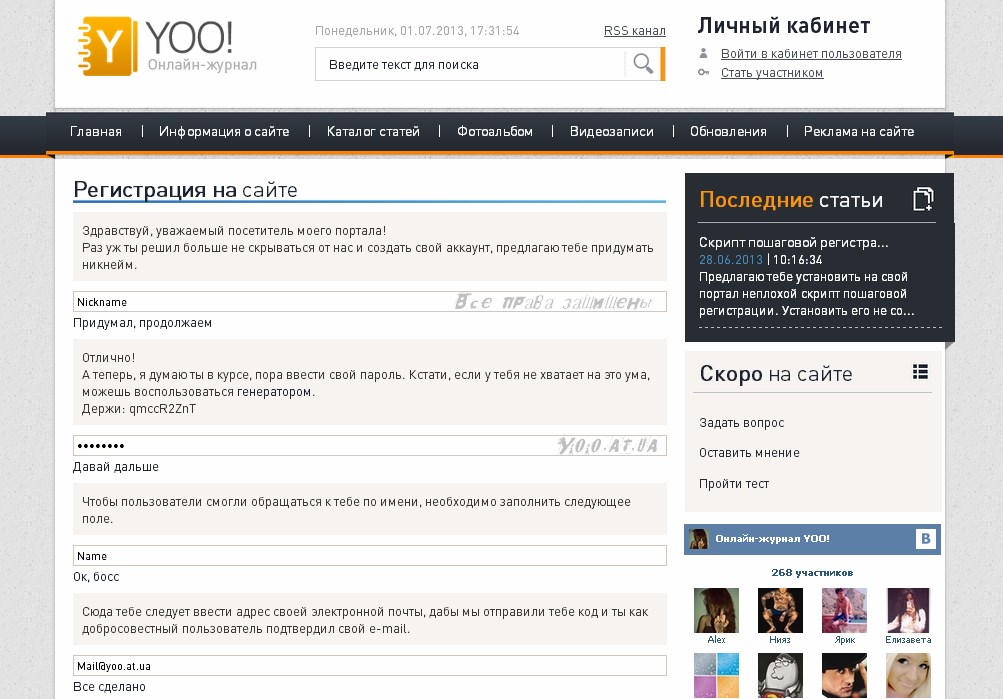This screenshot has width=1003, height=699.
Task: Open the Задать вопрос link
Action: click(x=742, y=423)
